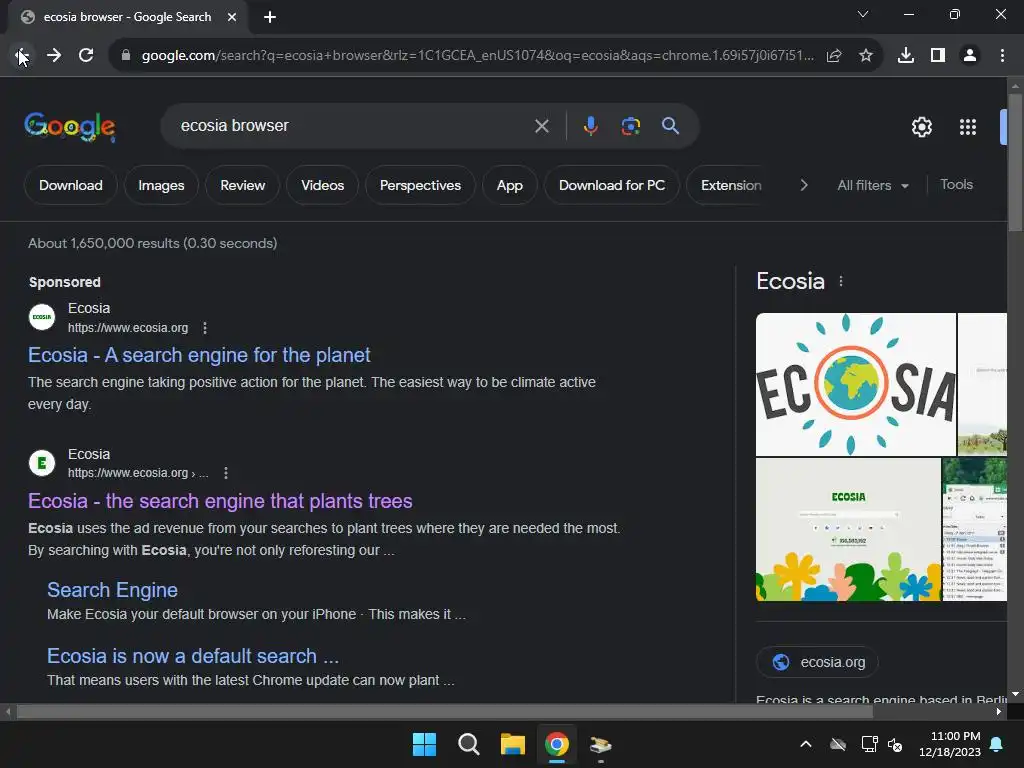Viewport: 1024px width, 768px height.
Task: Show hidden system tray icons
Action: tap(806, 744)
